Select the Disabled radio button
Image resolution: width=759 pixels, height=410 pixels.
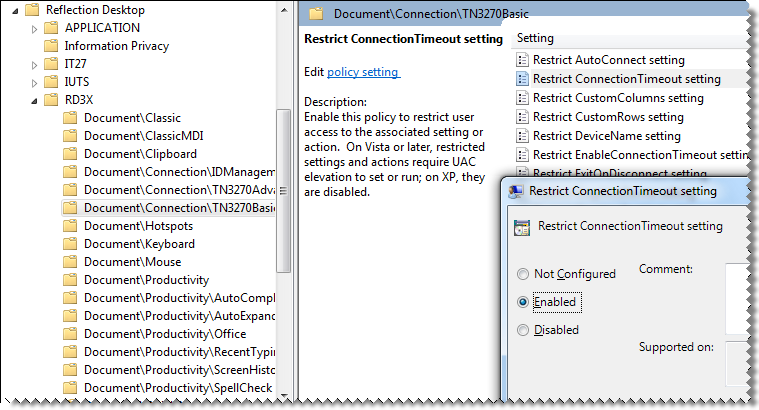pyautogui.click(x=522, y=330)
